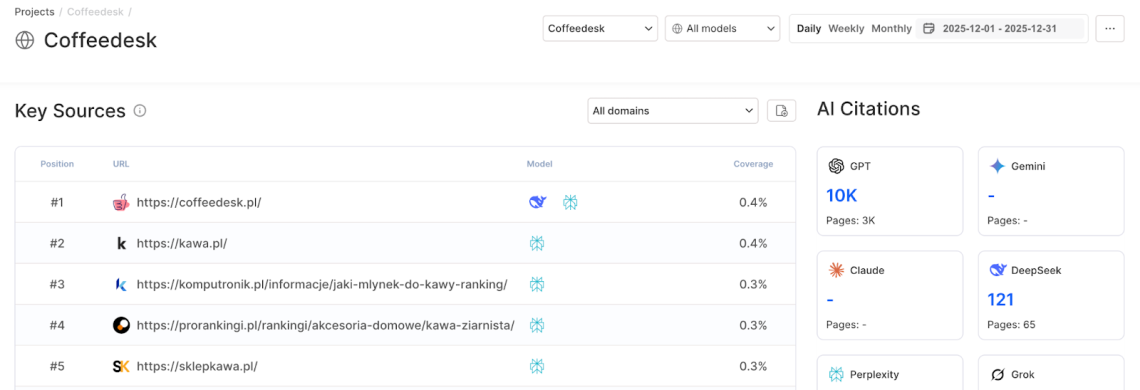This screenshot has width=1140, height=390.
Task: Open the komputronik.pl mlynek ranking link
Action: click(322, 284)
